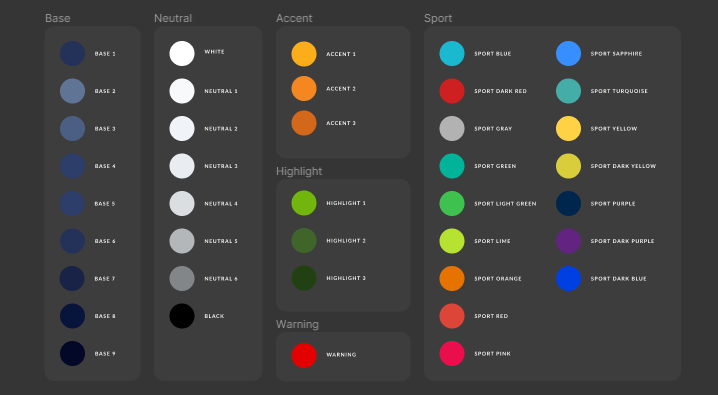Screen dimensions: 718x395
Task: Select the Sport Sapphire swatch
Action: tap(568, 54)
